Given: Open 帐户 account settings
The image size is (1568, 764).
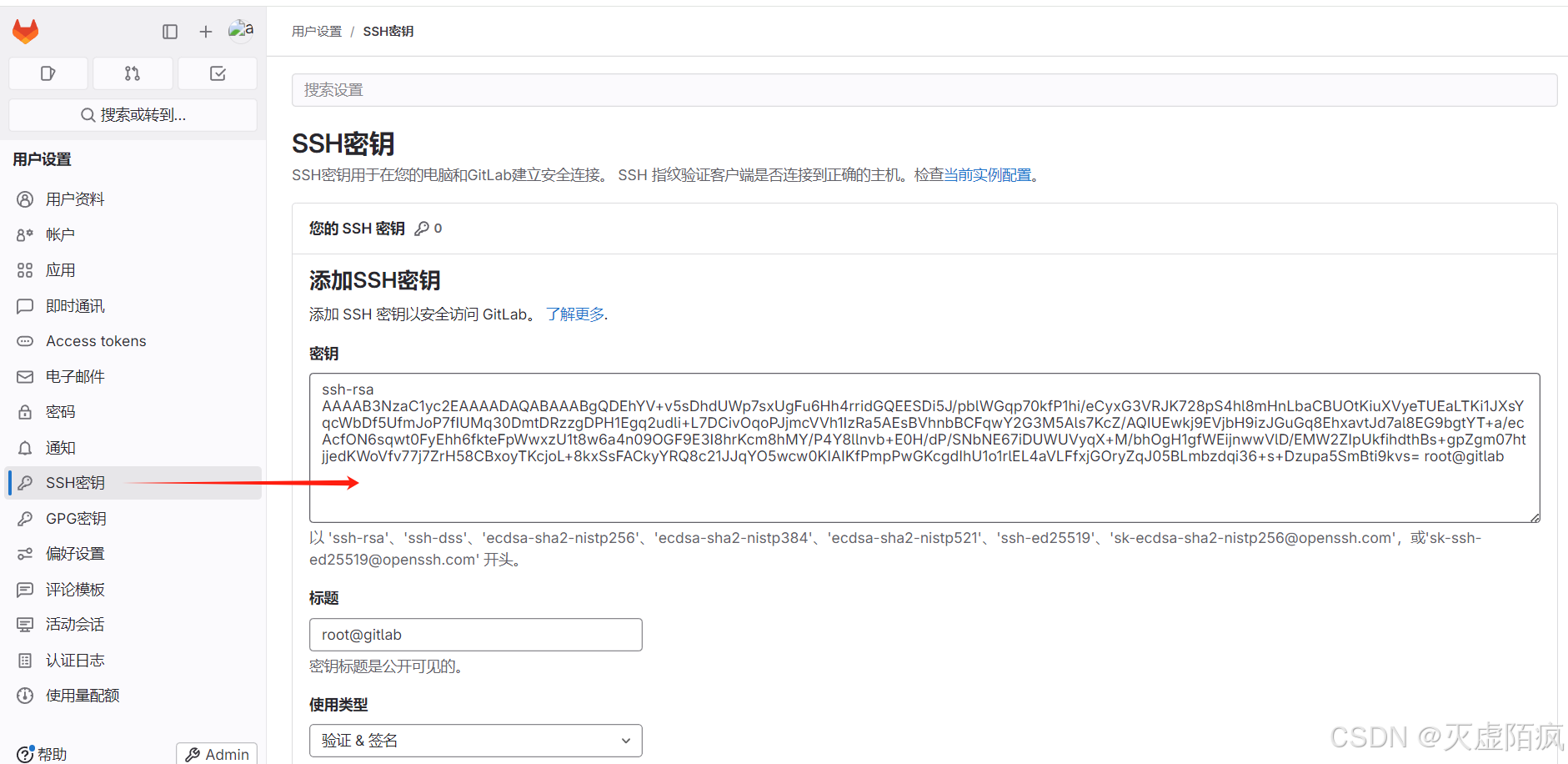Looking at the screenshot, I should (x=134, y=235).
